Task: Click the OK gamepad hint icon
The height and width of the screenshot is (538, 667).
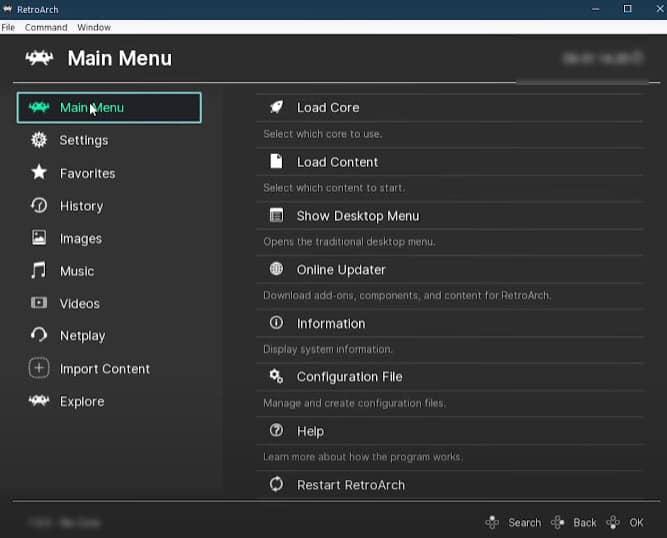Action: point(613,522)
